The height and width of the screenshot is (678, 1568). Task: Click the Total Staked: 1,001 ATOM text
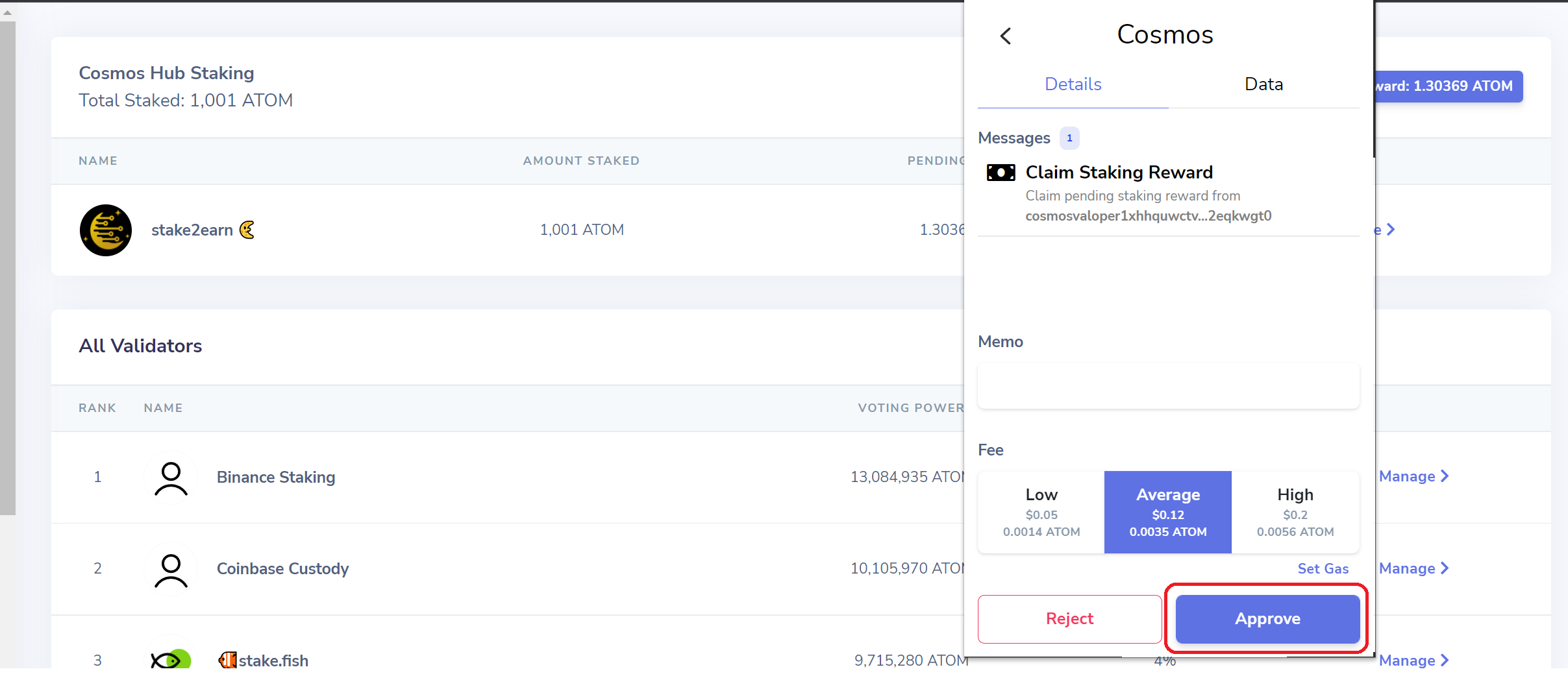pos(186,101)
